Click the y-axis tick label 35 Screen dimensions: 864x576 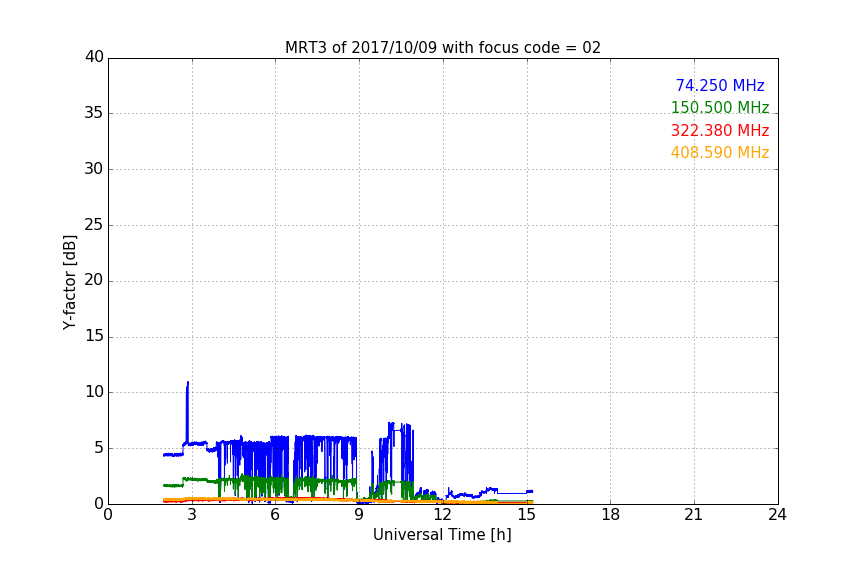[94, 113]
